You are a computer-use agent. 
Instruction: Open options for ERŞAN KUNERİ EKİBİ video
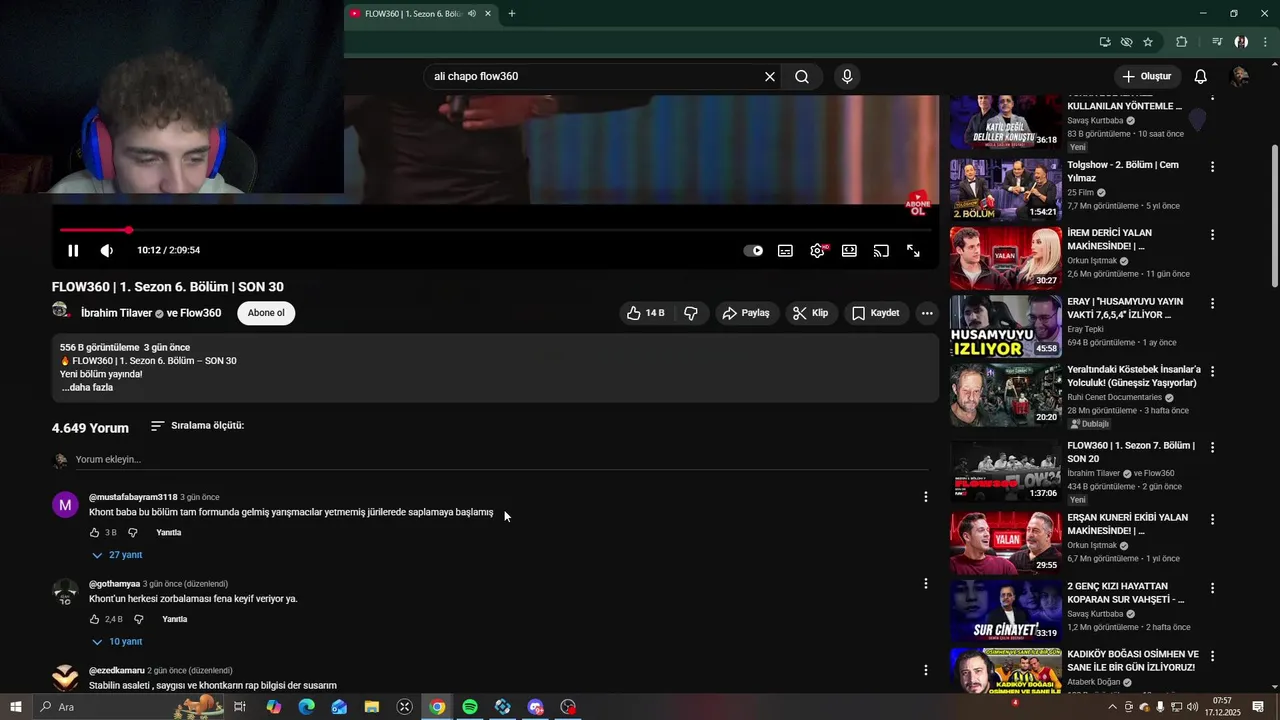1212,520
